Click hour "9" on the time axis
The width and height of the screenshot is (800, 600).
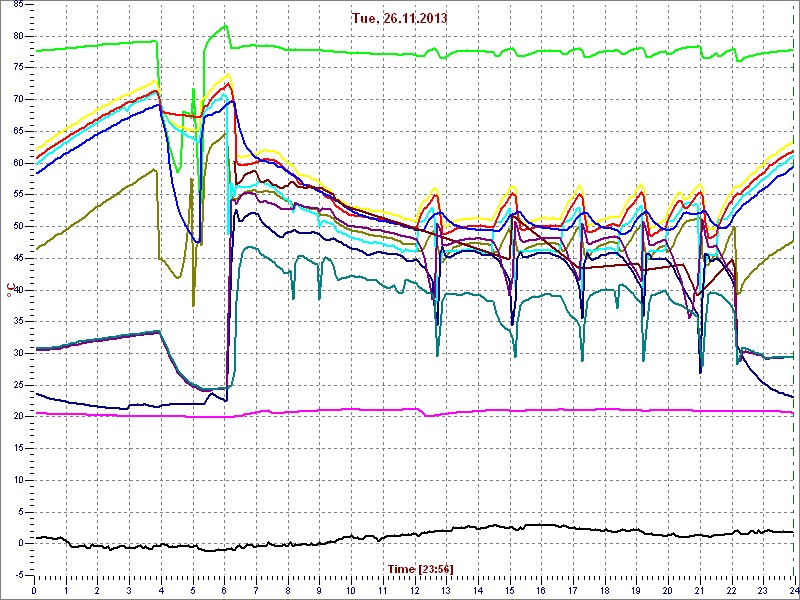[319, 590]
